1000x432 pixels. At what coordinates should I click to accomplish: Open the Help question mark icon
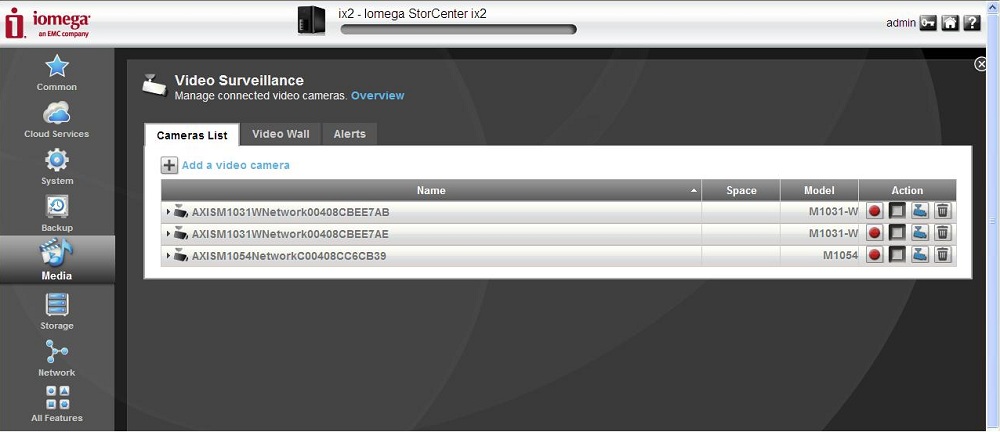[971, 23]
